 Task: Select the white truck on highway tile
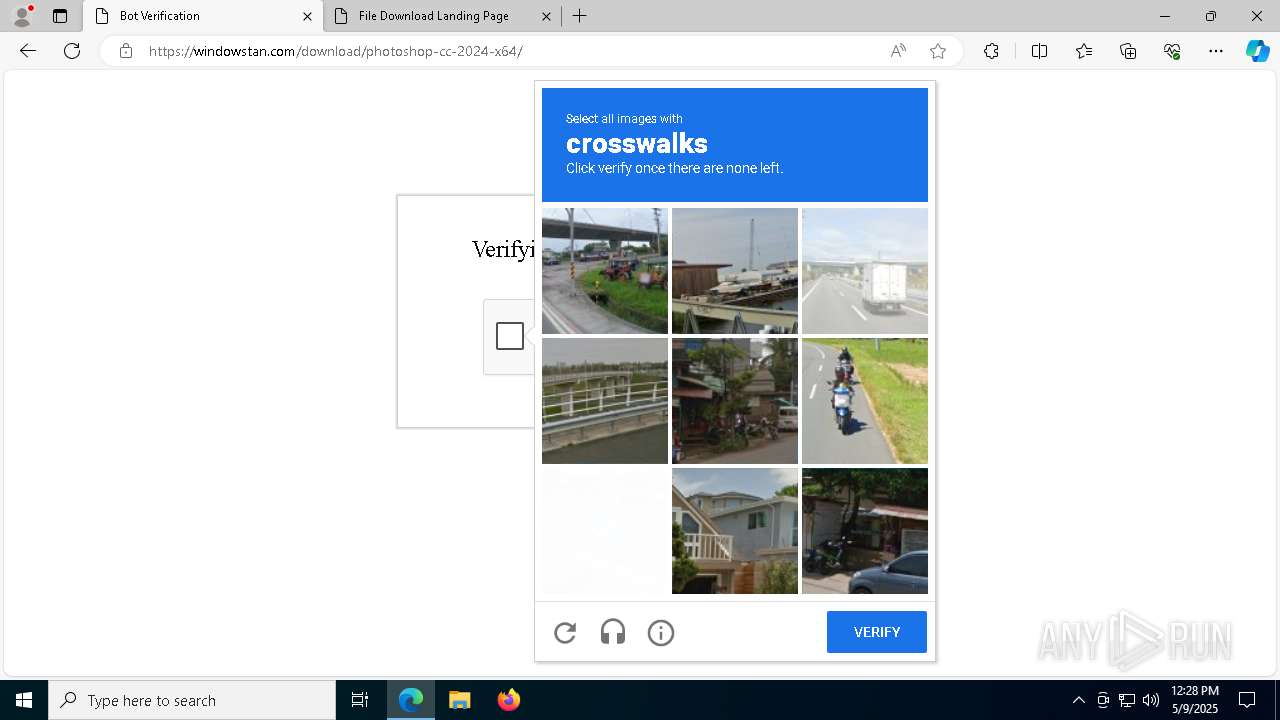(x=865, y=271)
